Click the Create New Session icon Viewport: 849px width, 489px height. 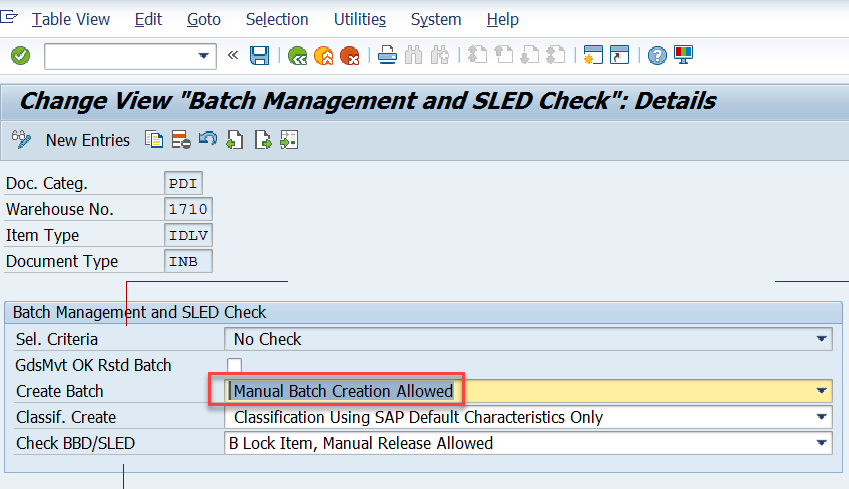(x=593, y=55)
